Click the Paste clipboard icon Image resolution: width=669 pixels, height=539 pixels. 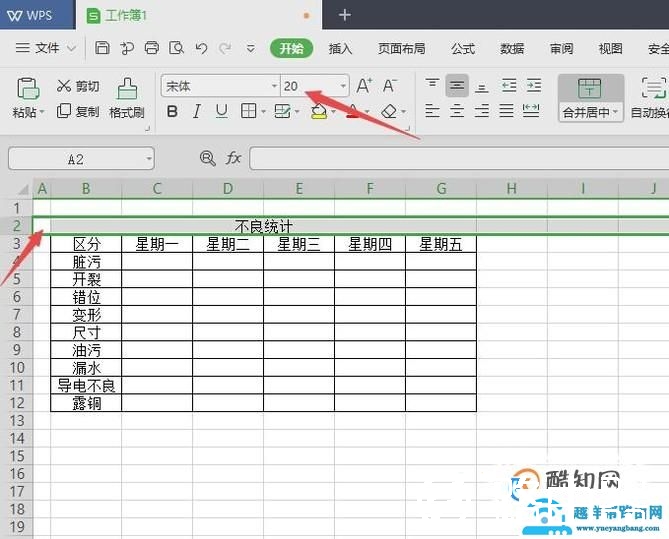[28, 89]
